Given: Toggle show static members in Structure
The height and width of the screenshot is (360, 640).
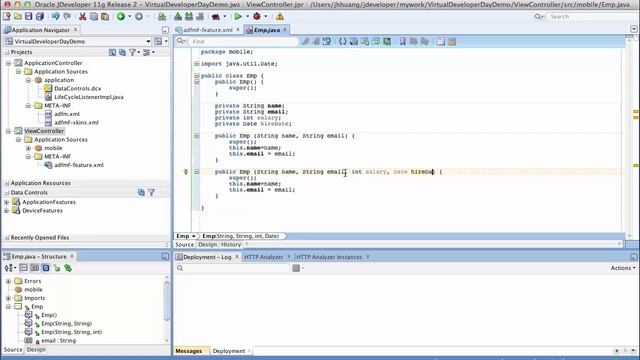Looking at the screenshot, I should (46, 268).
